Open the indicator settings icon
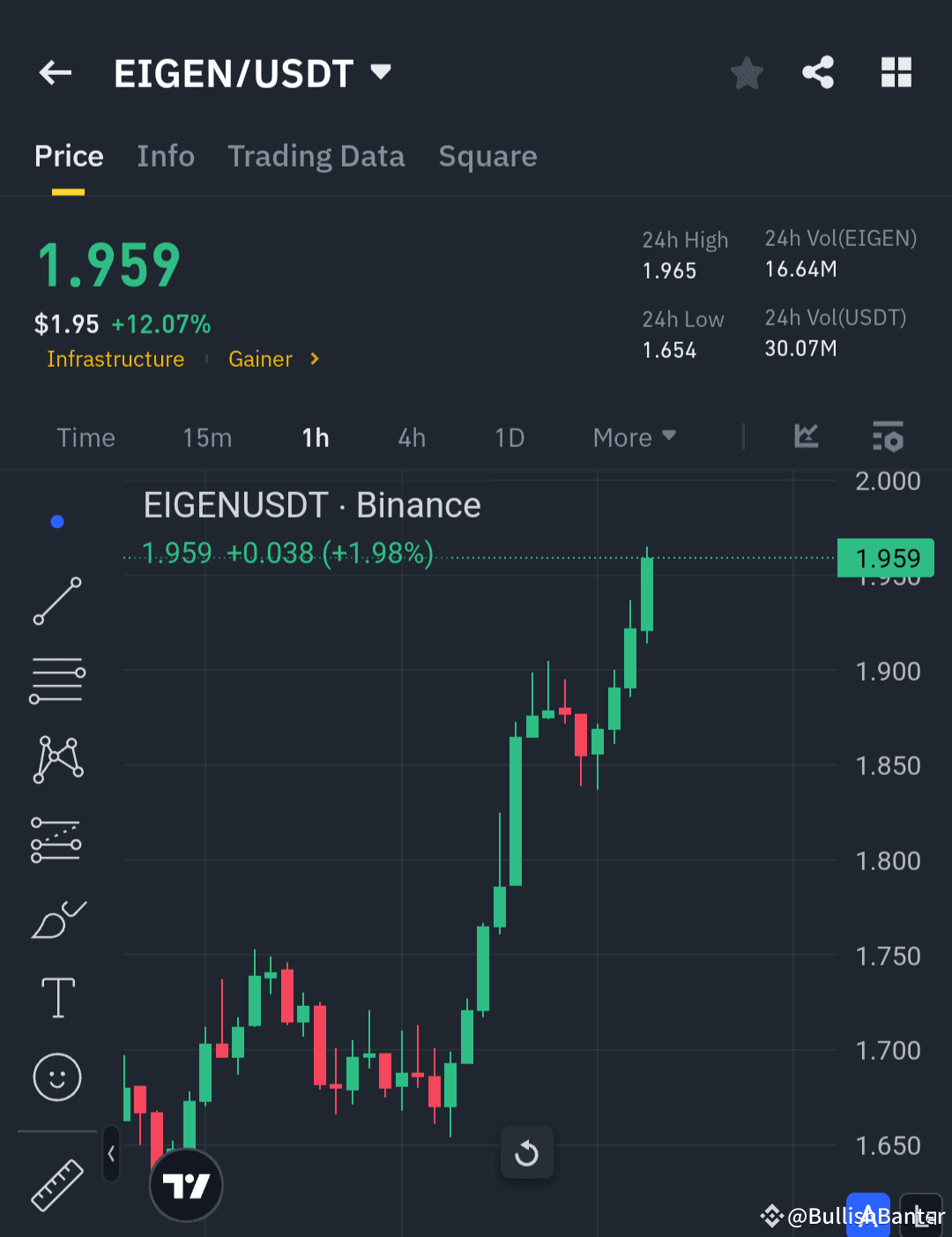 [x=888, y=436]
